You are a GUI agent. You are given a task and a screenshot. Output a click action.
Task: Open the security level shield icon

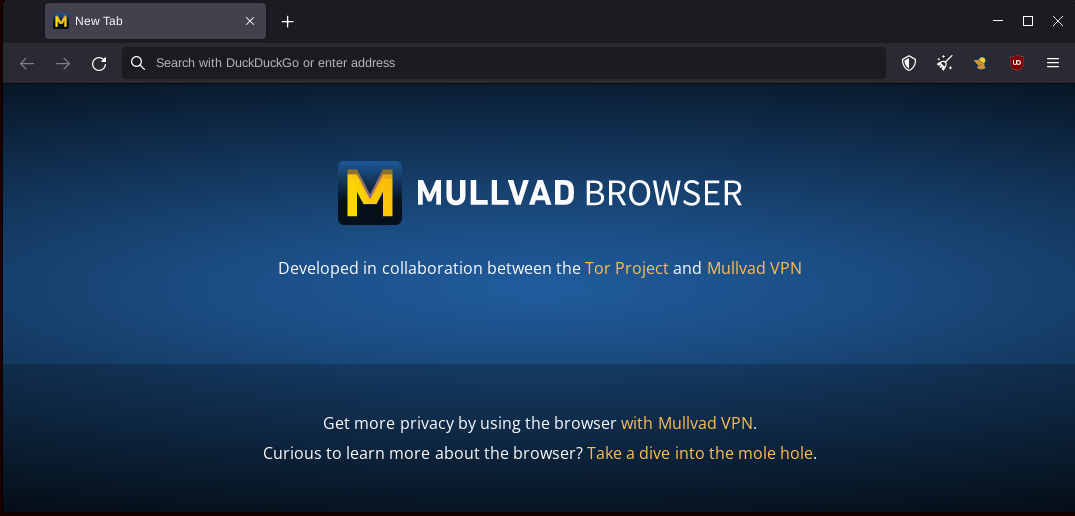(908, 63)
